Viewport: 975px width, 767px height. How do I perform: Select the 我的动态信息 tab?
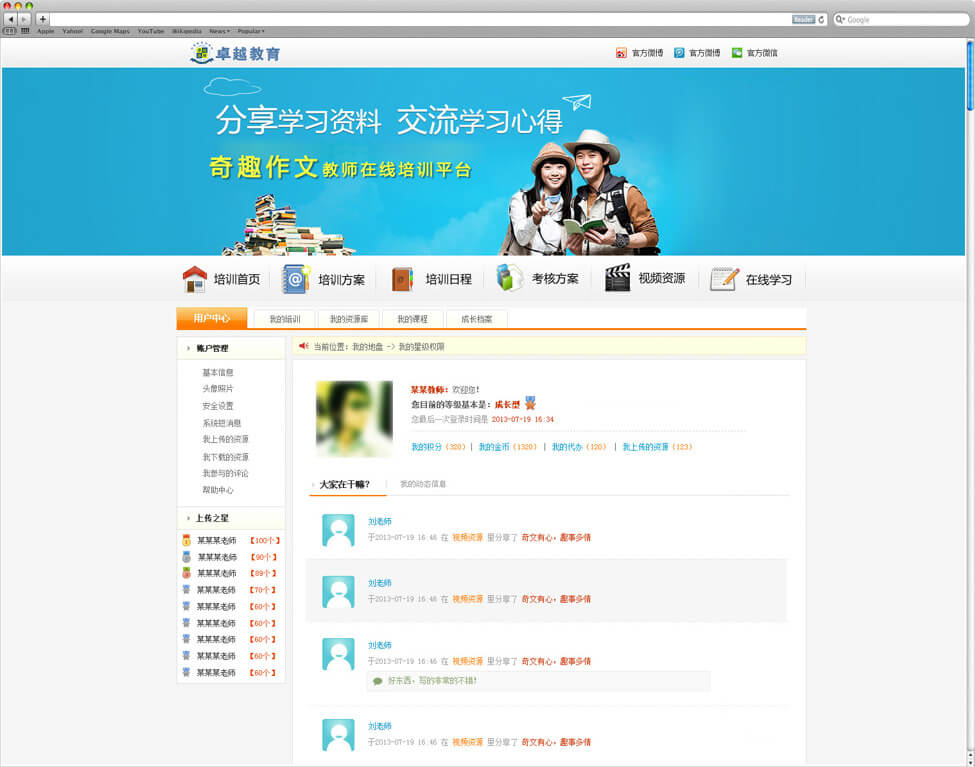(x=423, y=484)
